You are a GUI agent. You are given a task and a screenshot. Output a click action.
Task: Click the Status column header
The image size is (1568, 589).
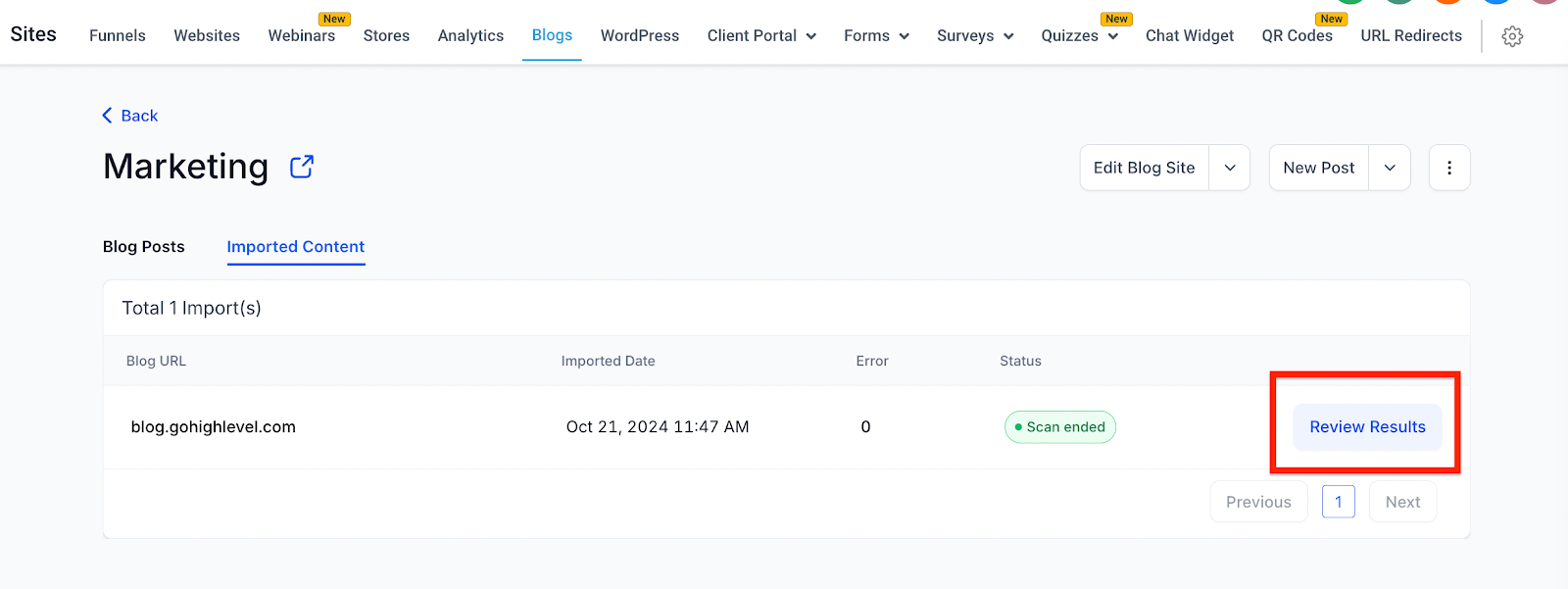(x=1020, y=361)
